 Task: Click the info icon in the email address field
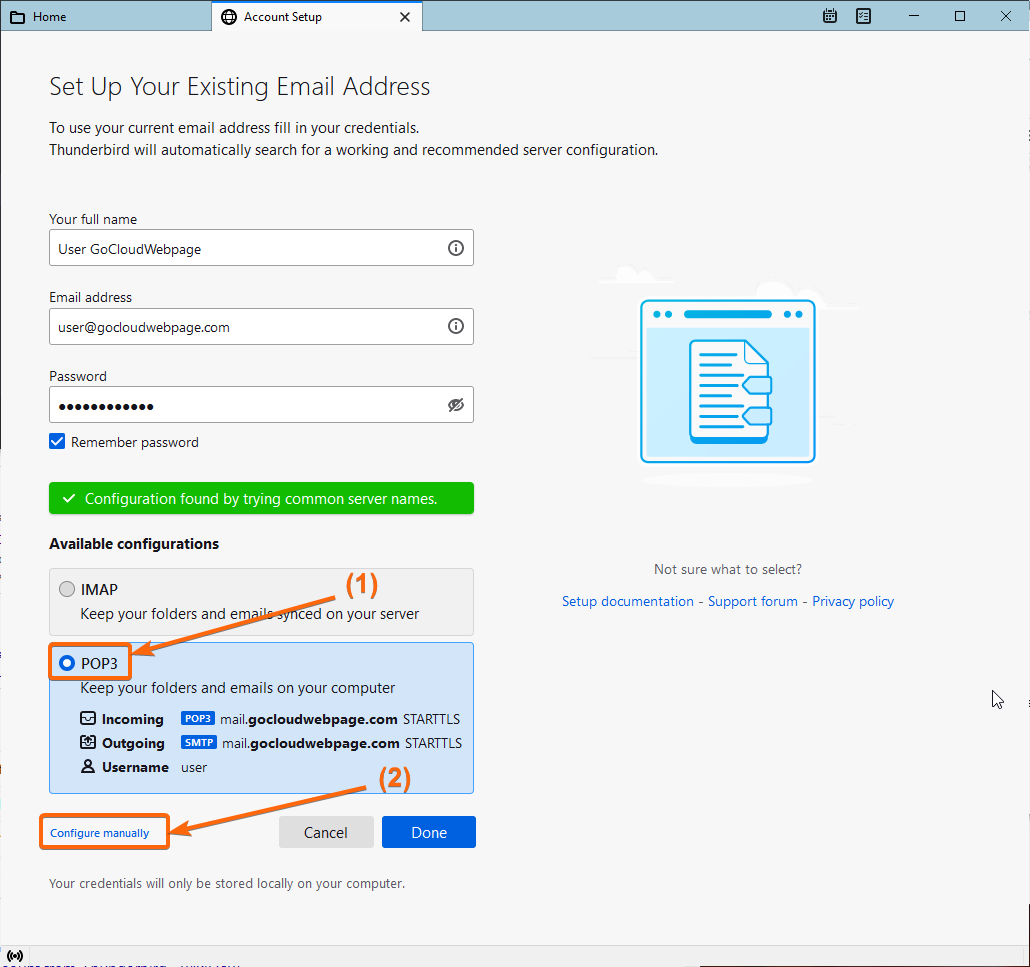click(x=455, y=326)
